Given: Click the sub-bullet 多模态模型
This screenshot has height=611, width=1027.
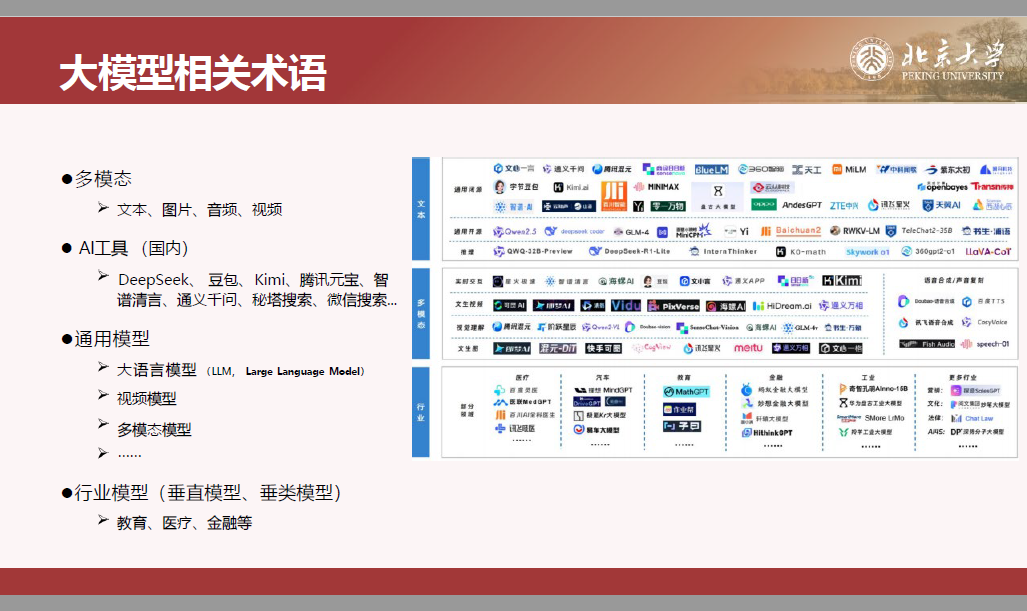Looking at the screenshot, I should coord(155,430).
